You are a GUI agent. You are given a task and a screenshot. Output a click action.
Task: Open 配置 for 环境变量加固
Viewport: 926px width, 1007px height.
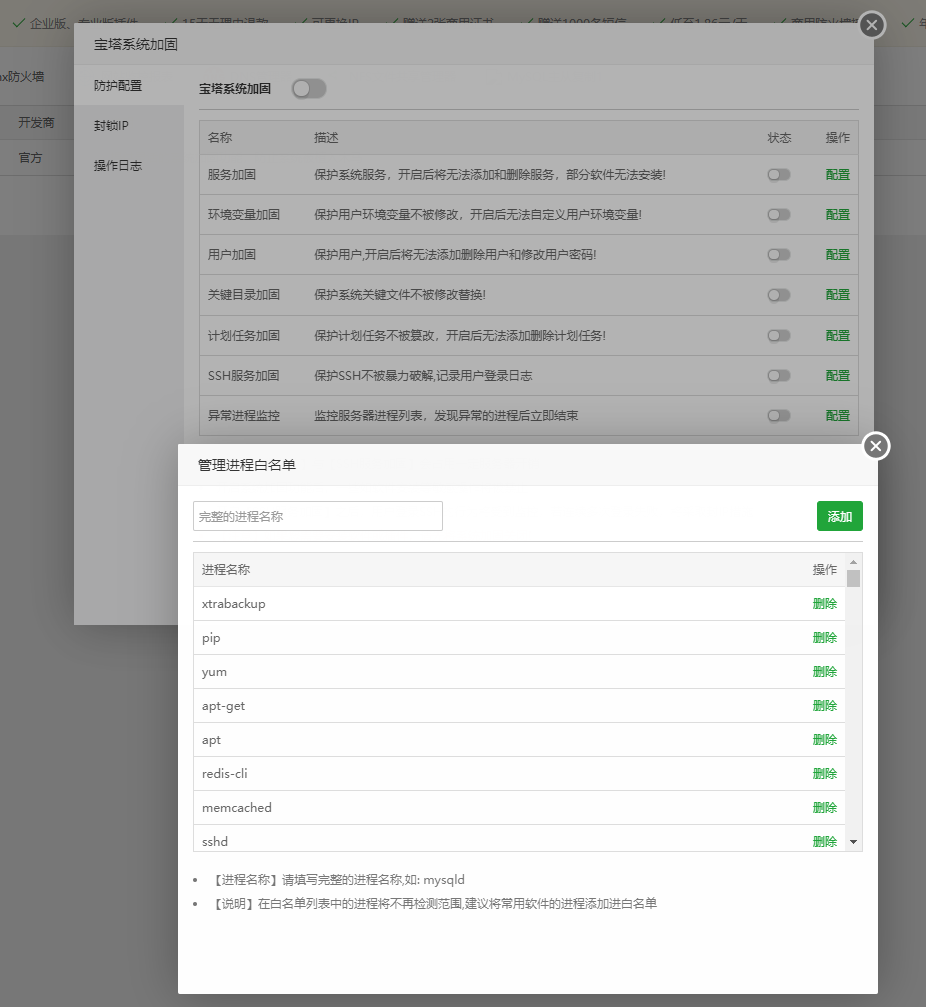pyautogui.click(x=837, y=215)
